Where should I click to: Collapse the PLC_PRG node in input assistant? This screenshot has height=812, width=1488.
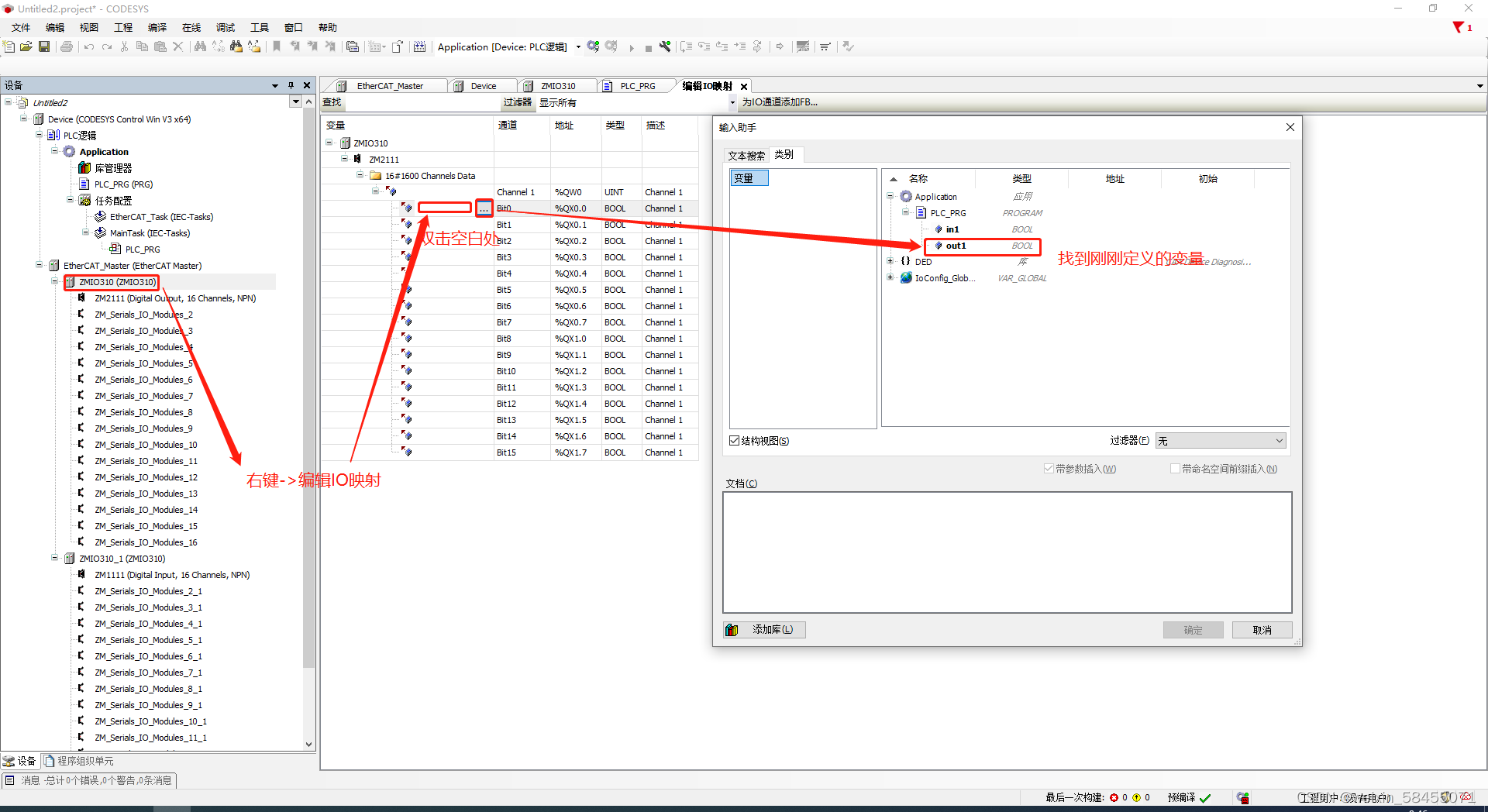point(905,212)
